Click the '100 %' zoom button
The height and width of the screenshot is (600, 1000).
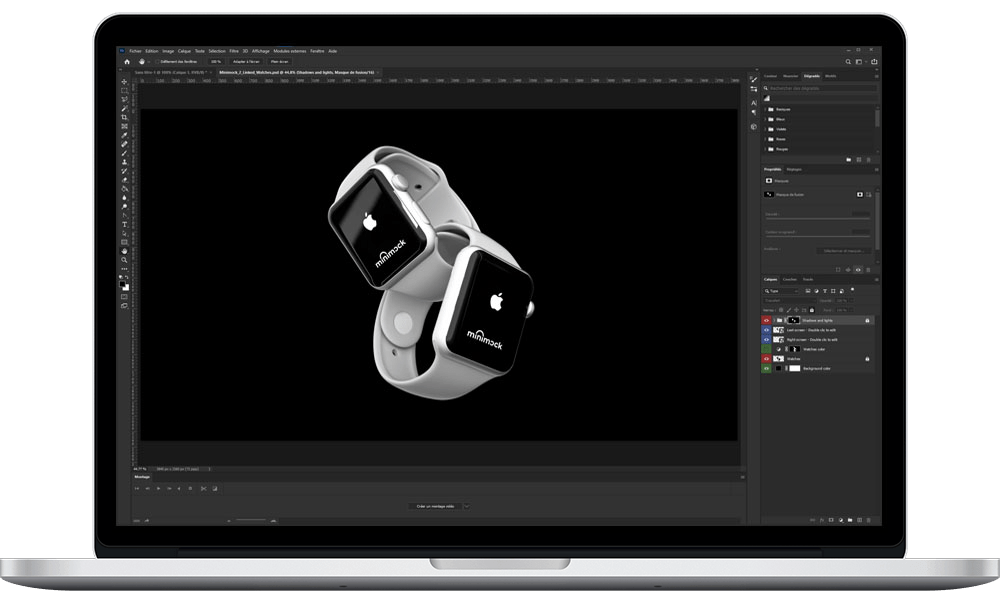tap(216, 62)
